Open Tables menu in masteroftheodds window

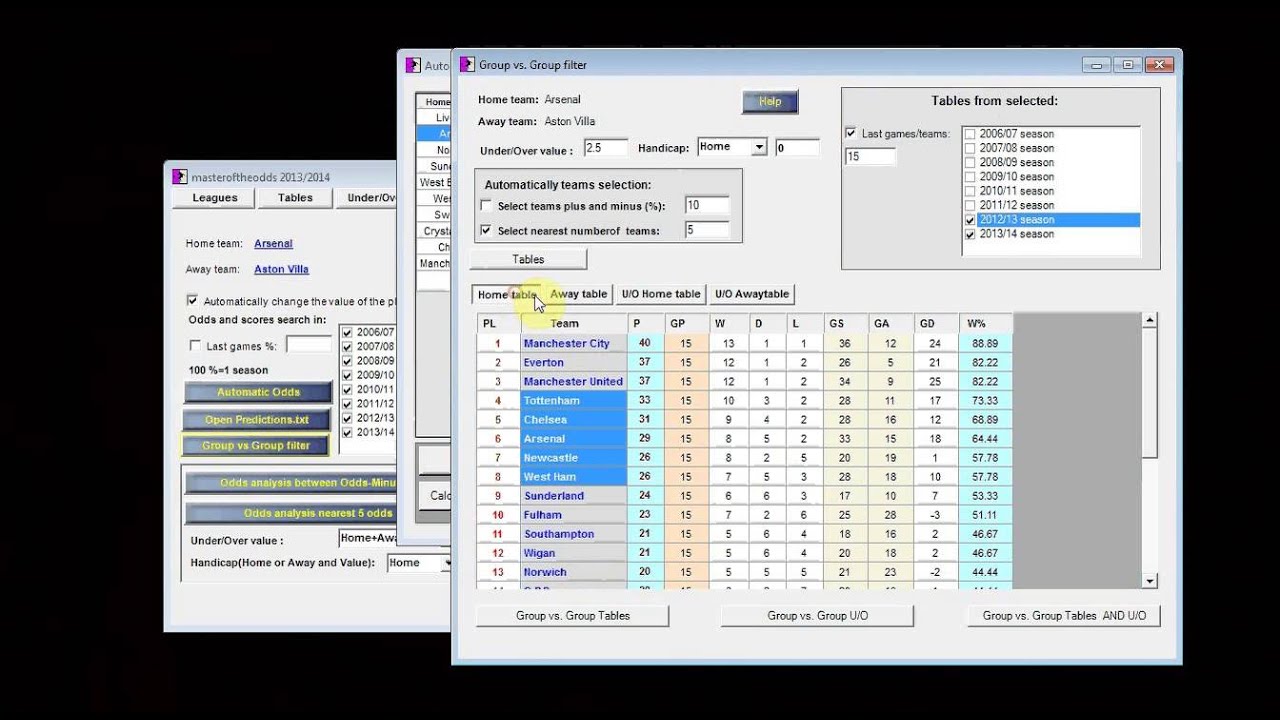295,198
